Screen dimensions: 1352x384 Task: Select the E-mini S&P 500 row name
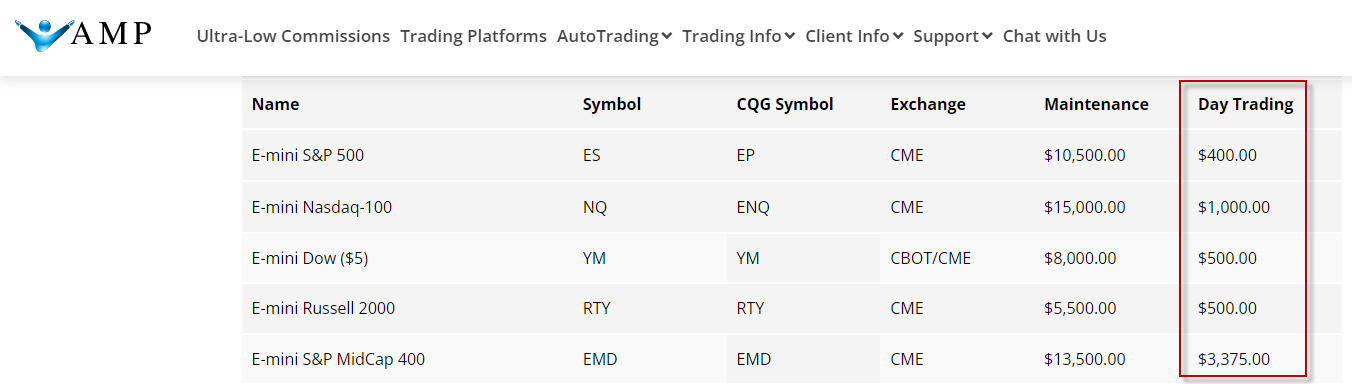[x=307, y=155]
